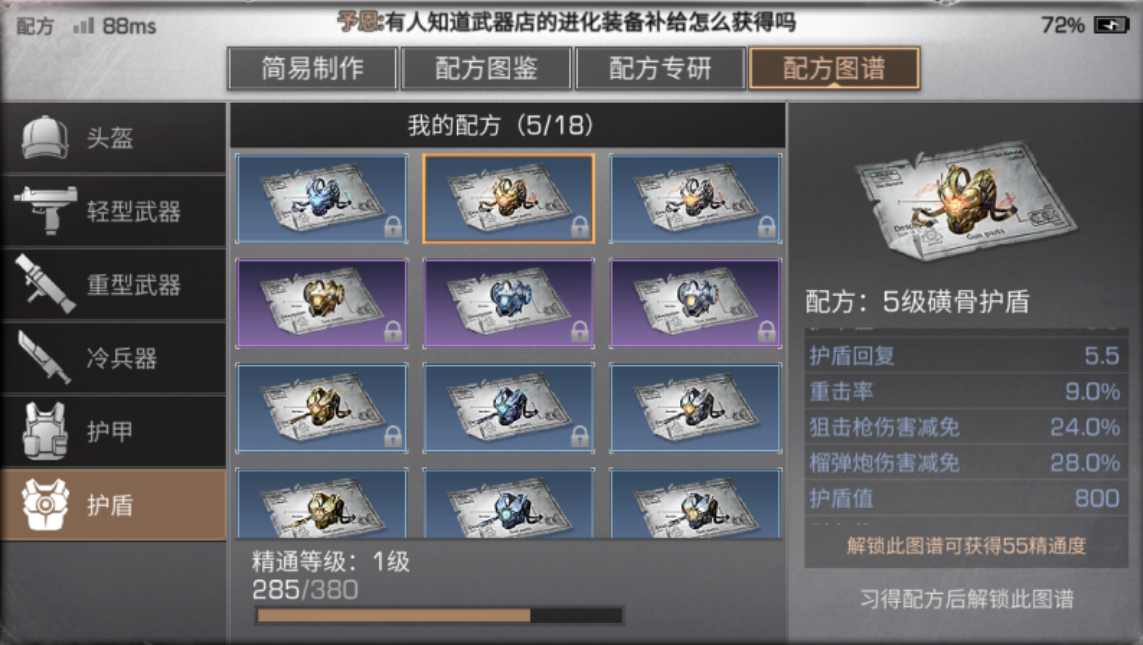
Task: Select the orange-highlighted gold shield recipe
Action: pyautogui.click(x=509, y=198)
